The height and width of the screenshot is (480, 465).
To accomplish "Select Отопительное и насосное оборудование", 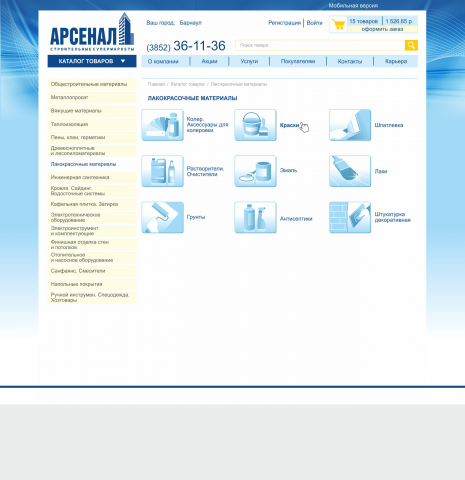I will (x=92, y=257).
